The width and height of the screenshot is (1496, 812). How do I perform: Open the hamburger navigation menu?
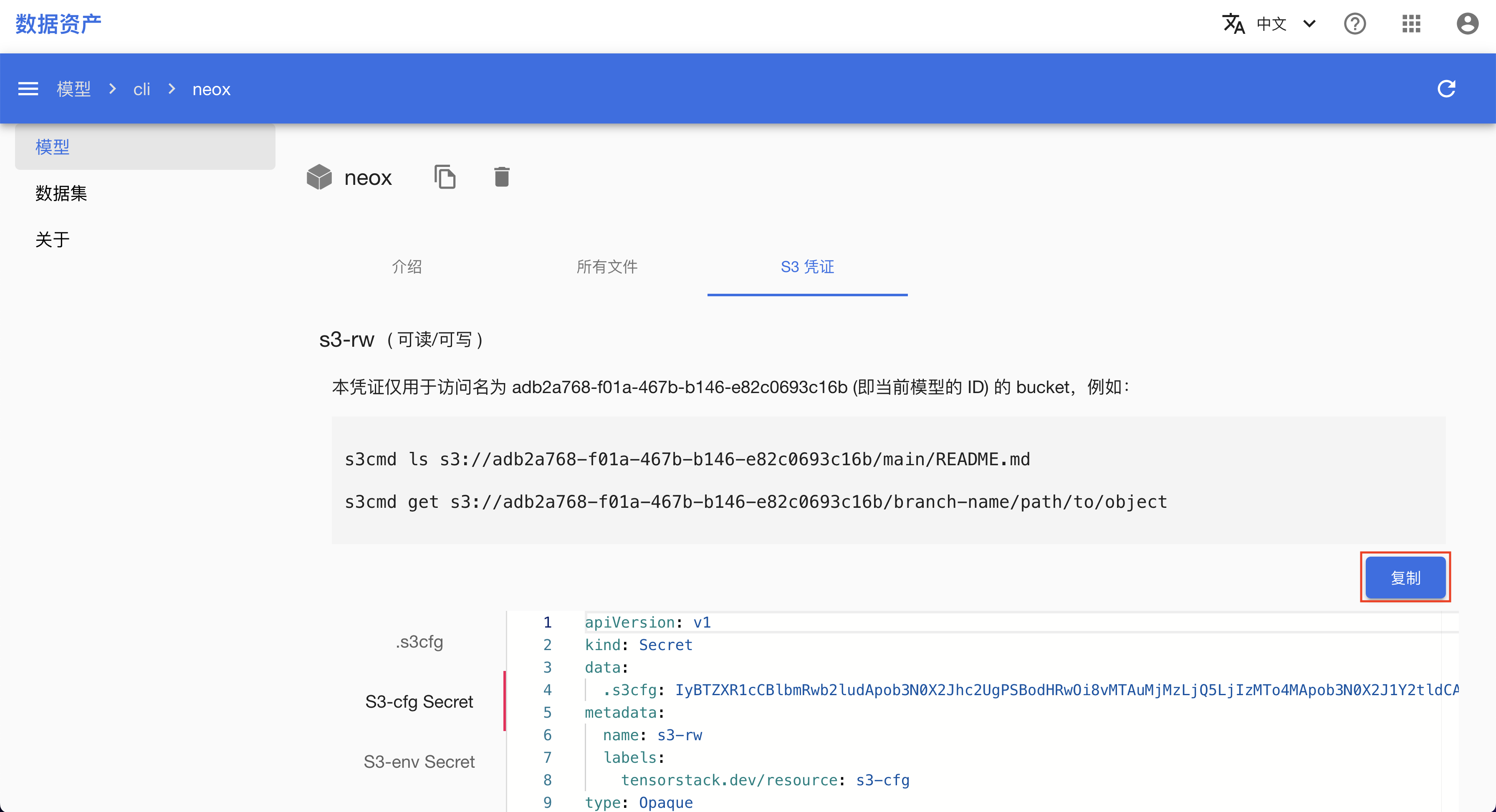pyautogui.click(x=28, y=89)
